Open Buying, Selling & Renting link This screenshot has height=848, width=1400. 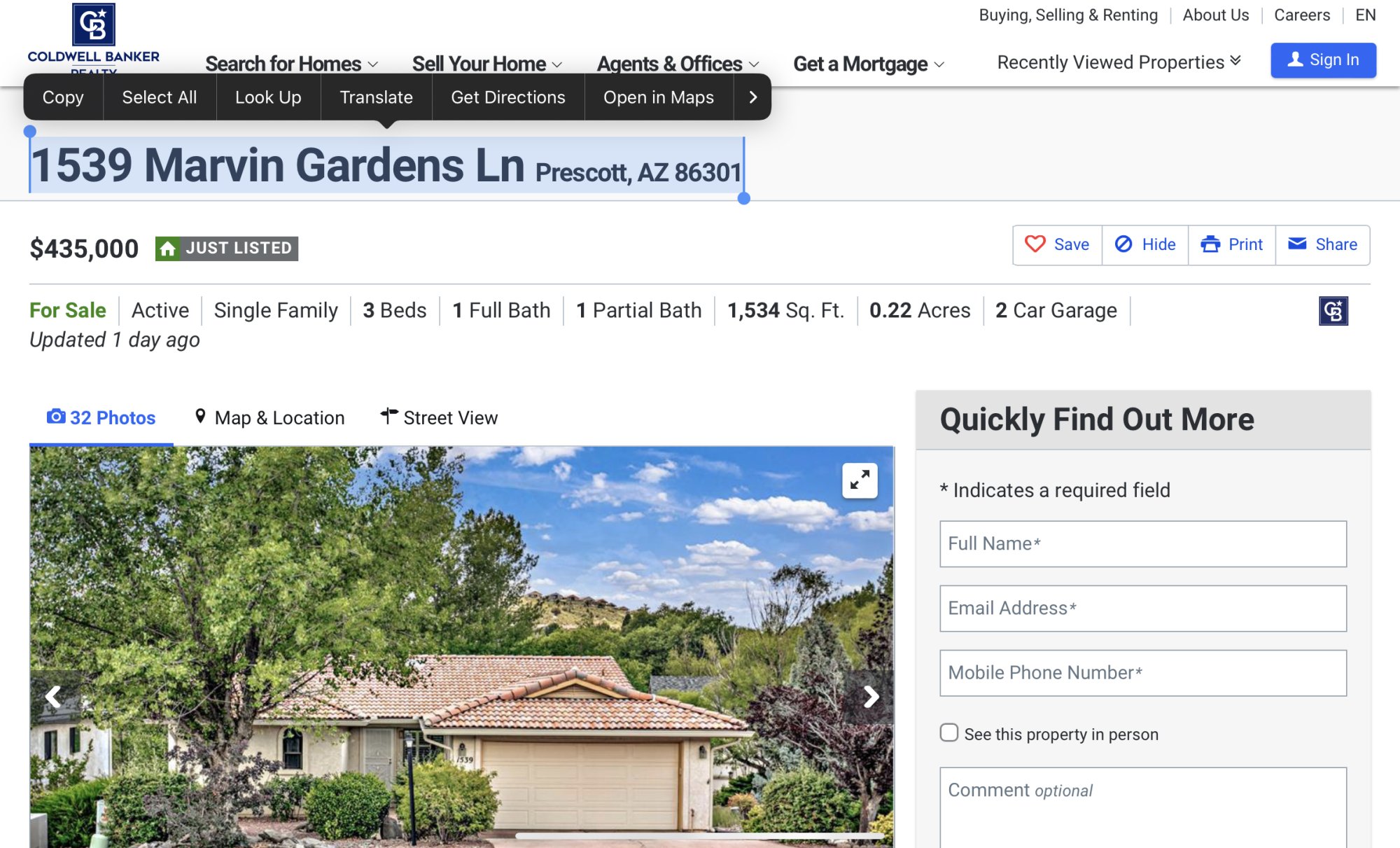point(1068,15)
